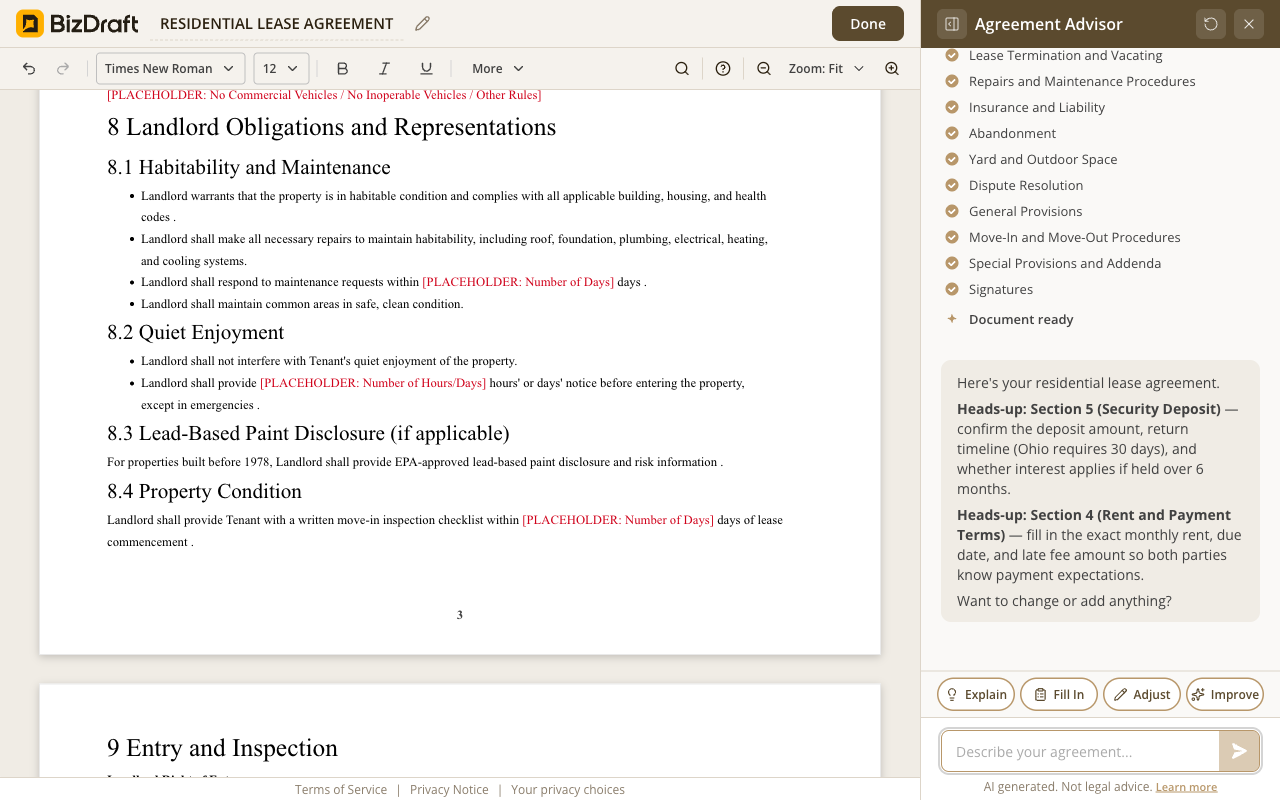Click the RESIDENTIAL LEASE AGREEMENT title field
Screen dimensions: 1280x800
click(x=277, y=24)
